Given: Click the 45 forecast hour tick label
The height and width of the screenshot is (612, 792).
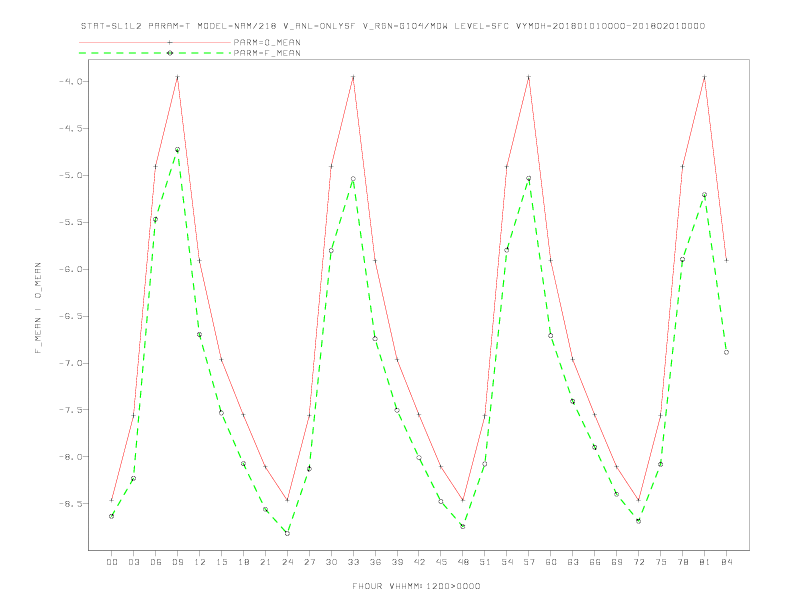Looking at the screenshot, I should point(441,562).
